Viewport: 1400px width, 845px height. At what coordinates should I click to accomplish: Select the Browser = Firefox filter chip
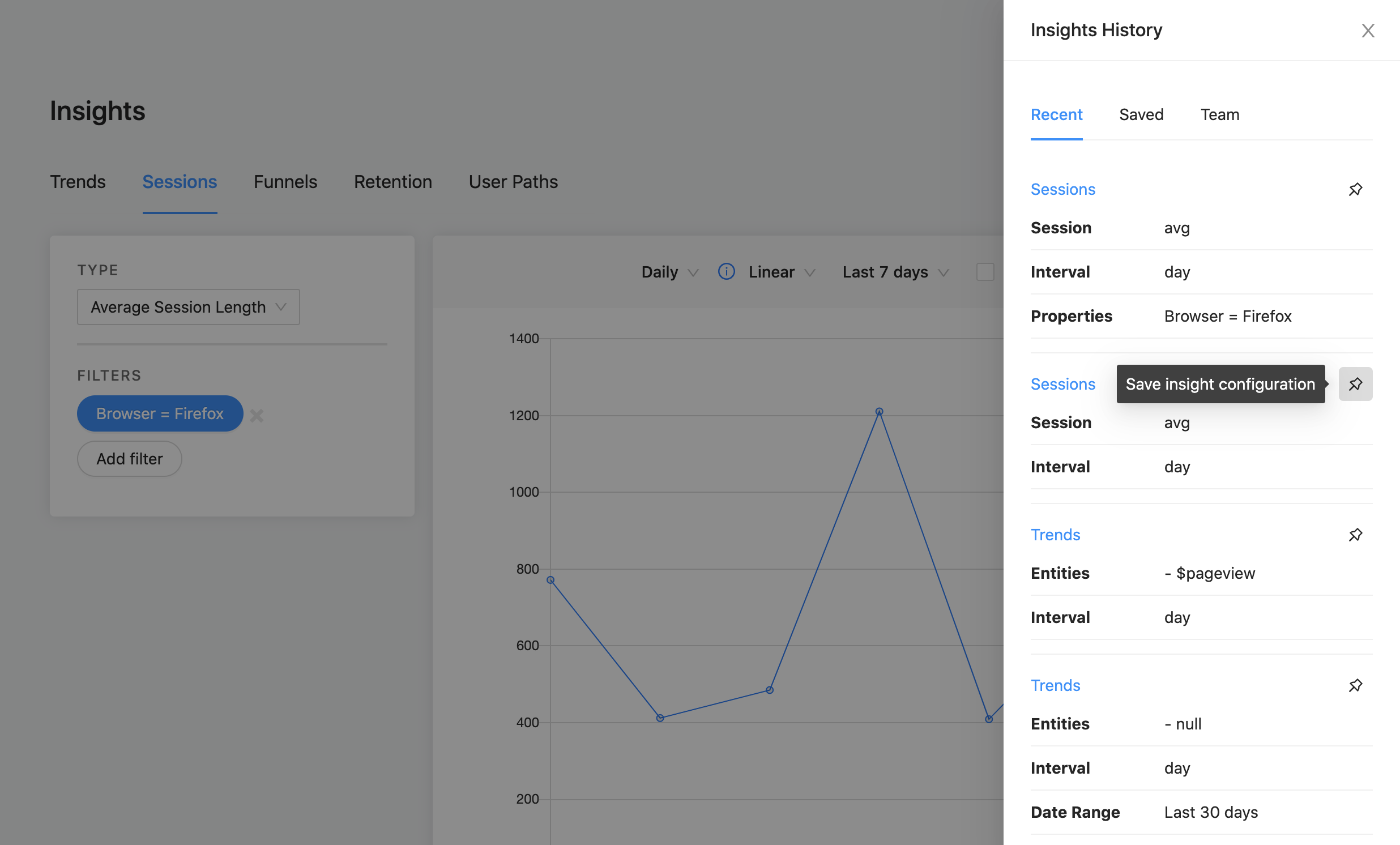coord(160,413)
